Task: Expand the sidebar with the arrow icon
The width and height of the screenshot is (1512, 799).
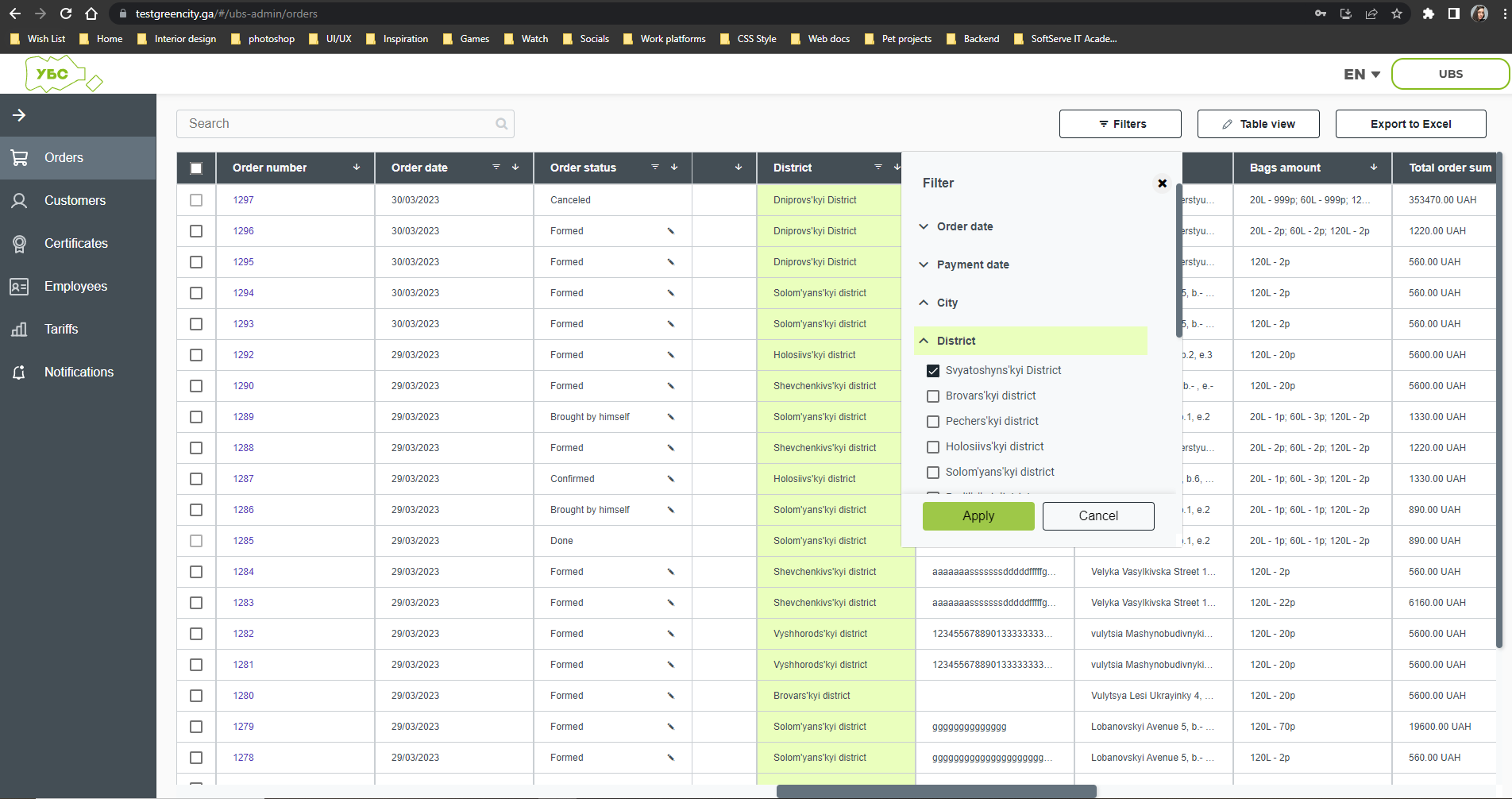Action: point(19,114)
